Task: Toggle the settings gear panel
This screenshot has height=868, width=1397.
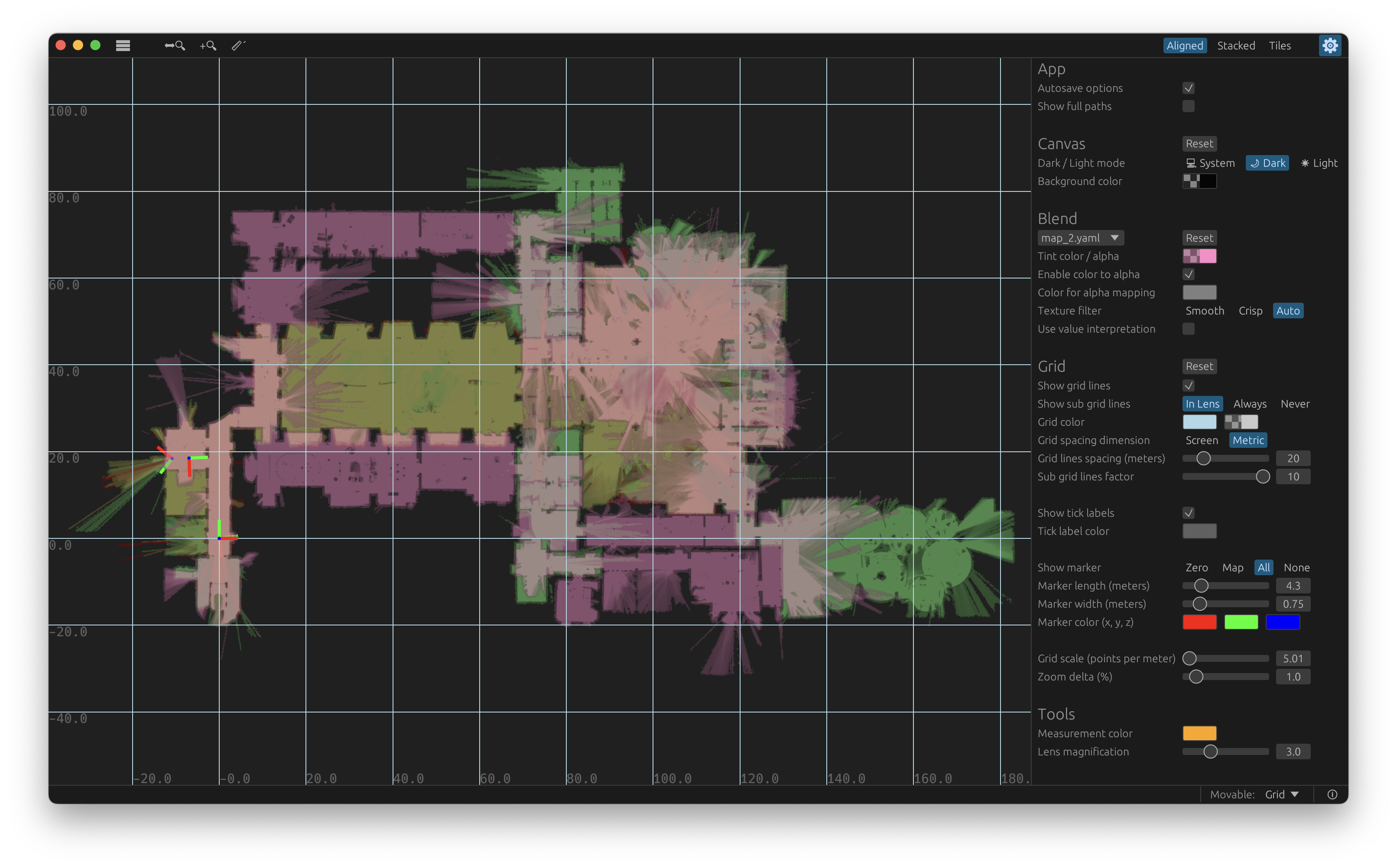Action: [x=1330, y=45]
